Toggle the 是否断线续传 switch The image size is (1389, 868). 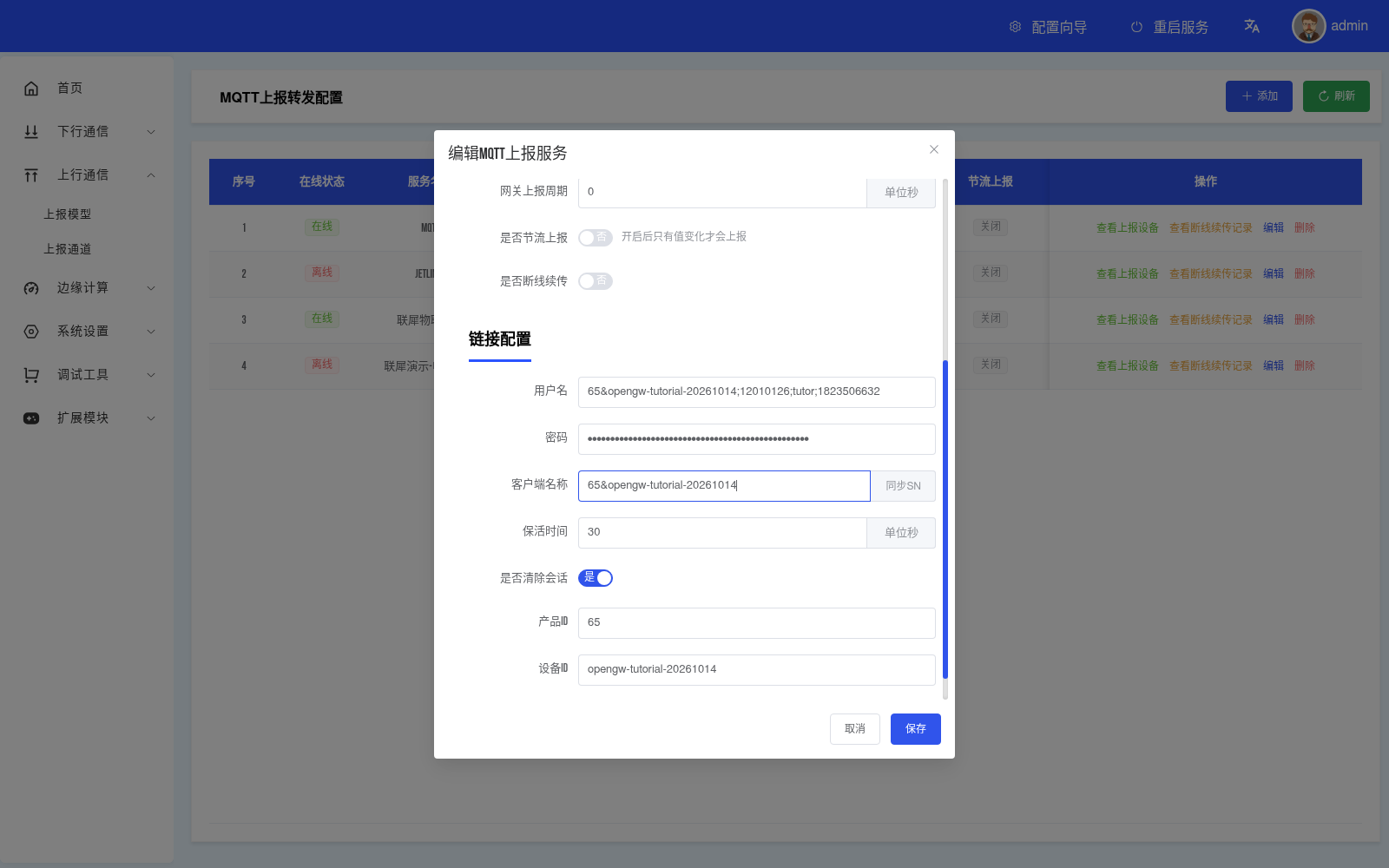[596, 280]
